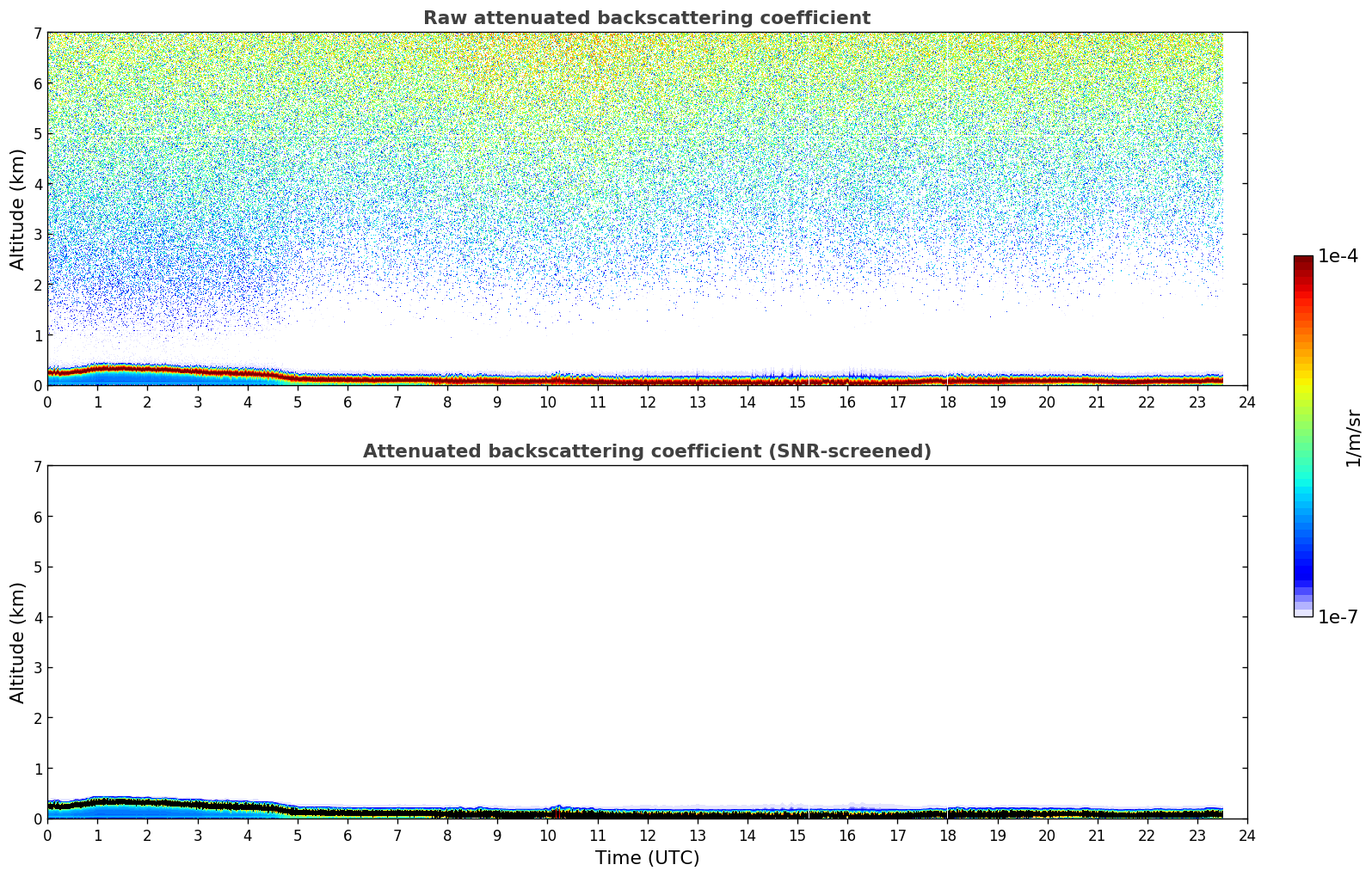Screen dimensions: 1372x877
Task: Click the 'Attenuated backscattering coefficient (SNR-screened)' title
Action: click(x=647, y=451)
